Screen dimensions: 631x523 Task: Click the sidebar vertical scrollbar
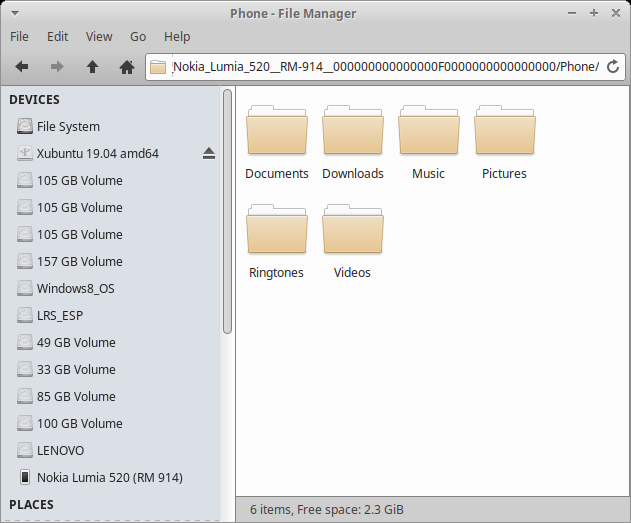tap(227, 210)
